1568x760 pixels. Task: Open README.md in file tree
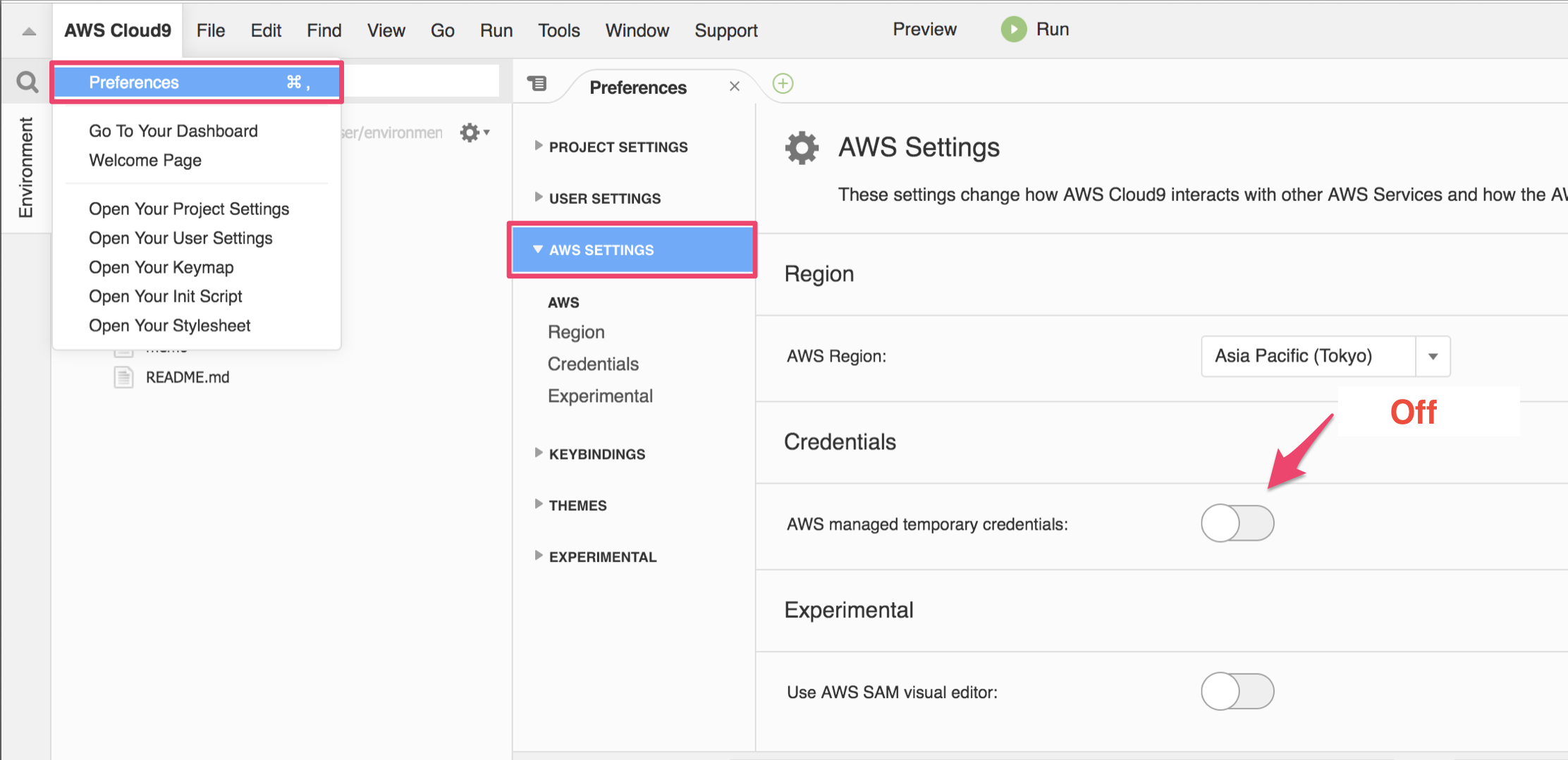pos(188,377)
